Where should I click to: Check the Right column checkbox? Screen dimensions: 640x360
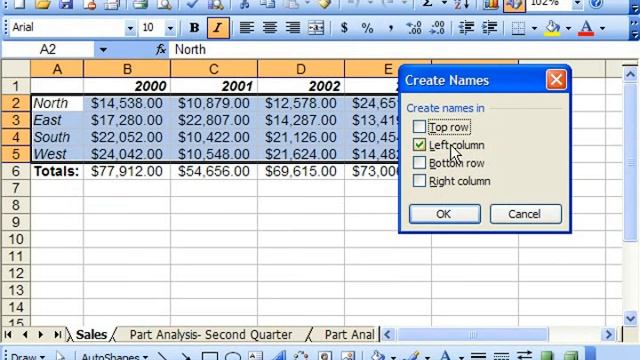(x=419, y=181)
